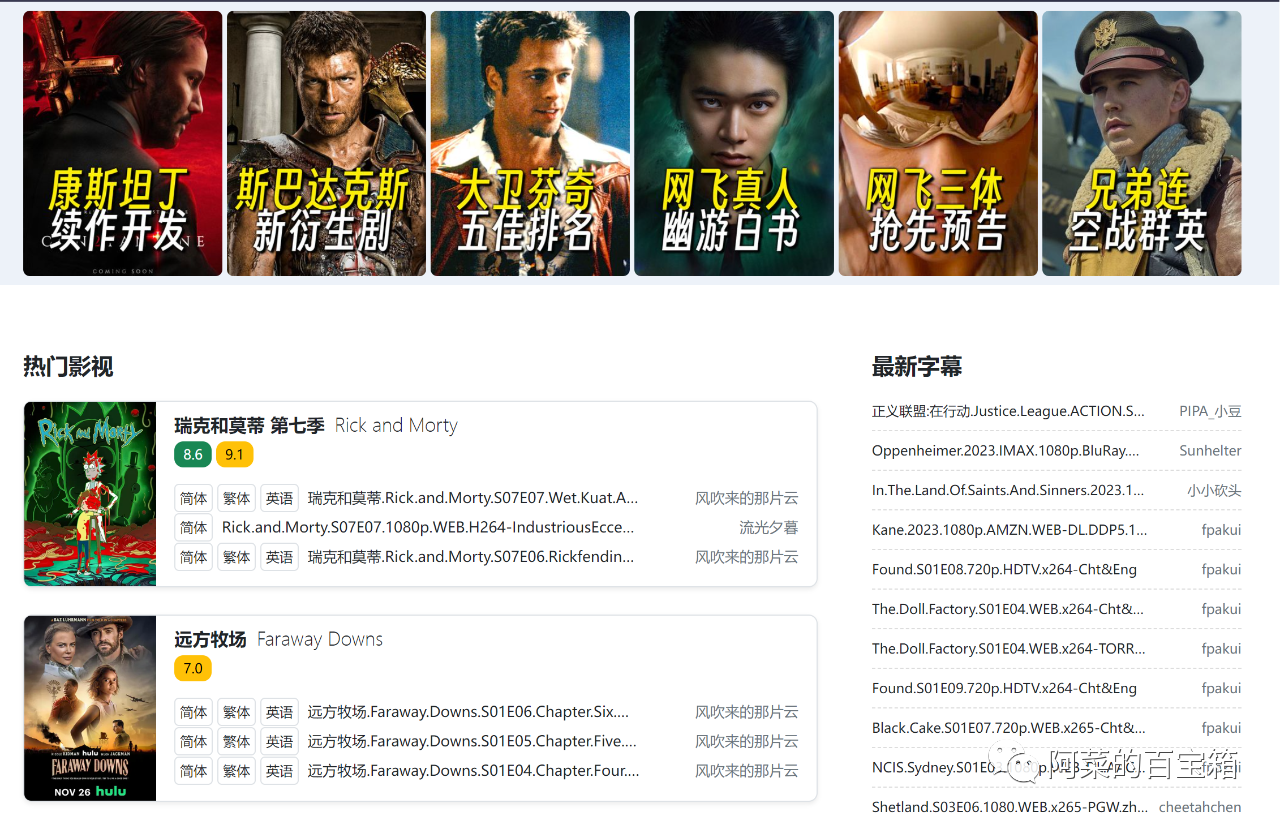The height and width of the screenshot is (821, 1280).
Task: Click the yellow 9.1 rating badge
Action: (x=234, y=455)
